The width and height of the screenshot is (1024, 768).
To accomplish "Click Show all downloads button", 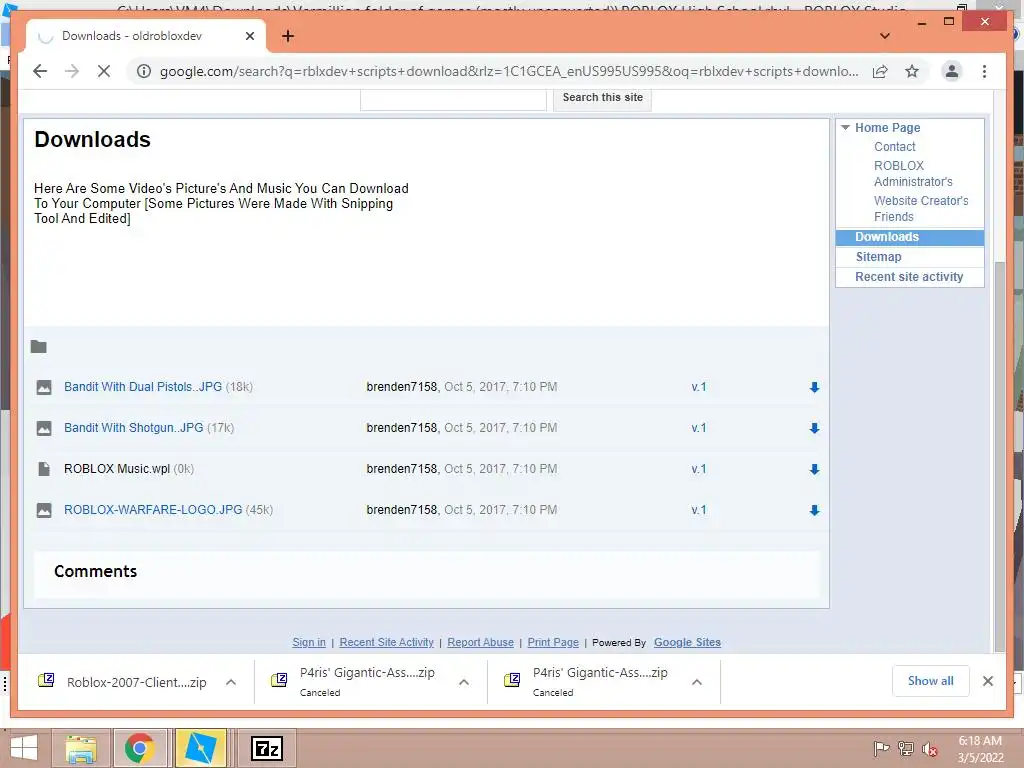I will [x=931, y=681].
